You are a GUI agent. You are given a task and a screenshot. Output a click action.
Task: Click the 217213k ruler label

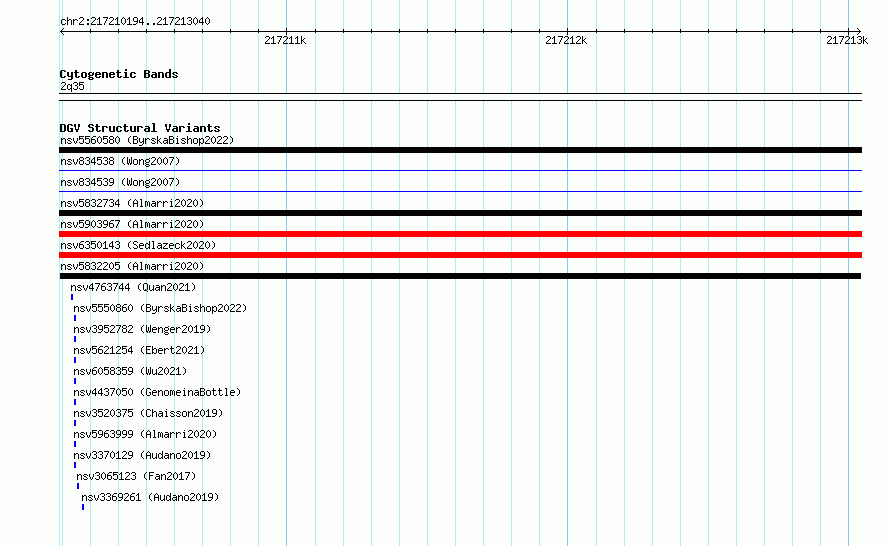(x=847, y=40)
